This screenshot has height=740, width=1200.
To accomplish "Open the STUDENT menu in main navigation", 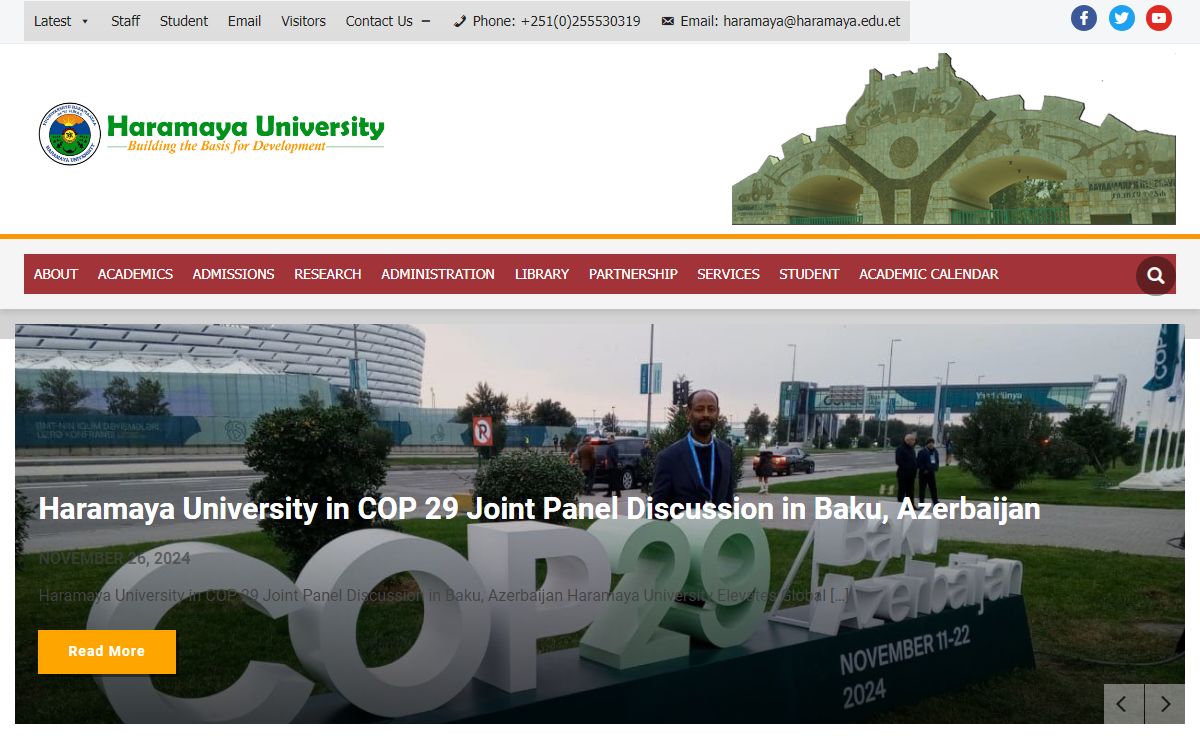I will point(809,274).
